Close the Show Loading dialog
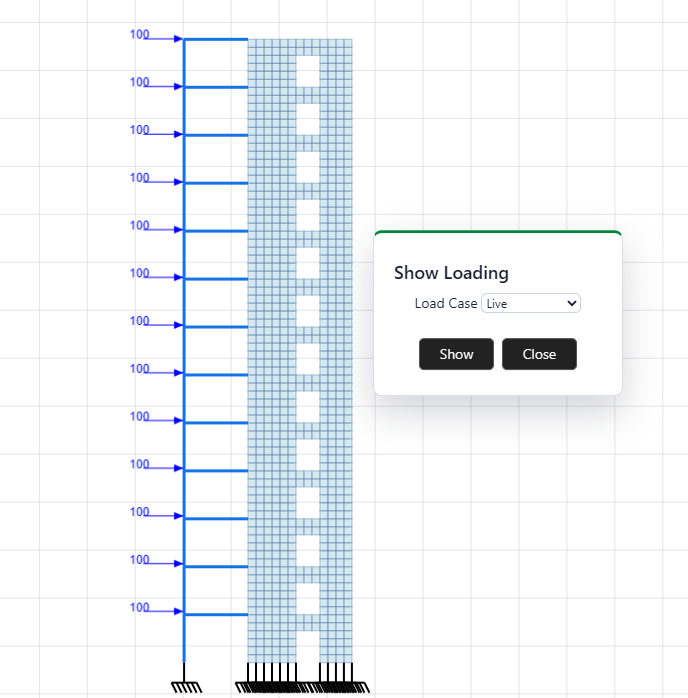The width and height of the screenshot is (688, 698). (539, 354)
